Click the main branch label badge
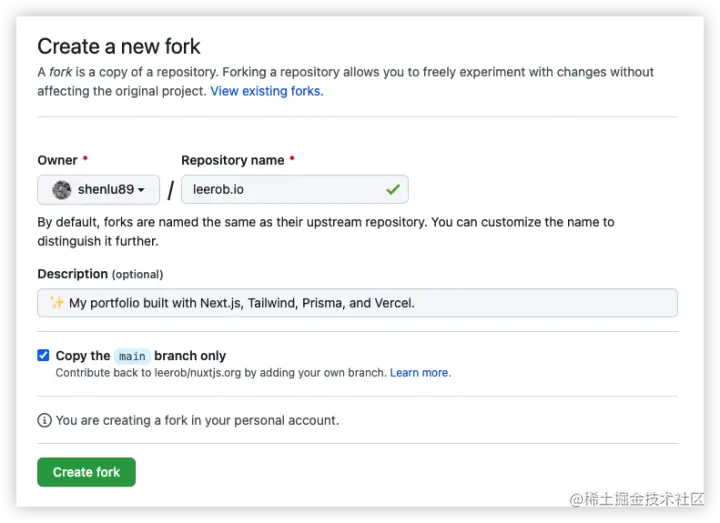This screenshot has height=523, width=720. [x=132, y=356]
